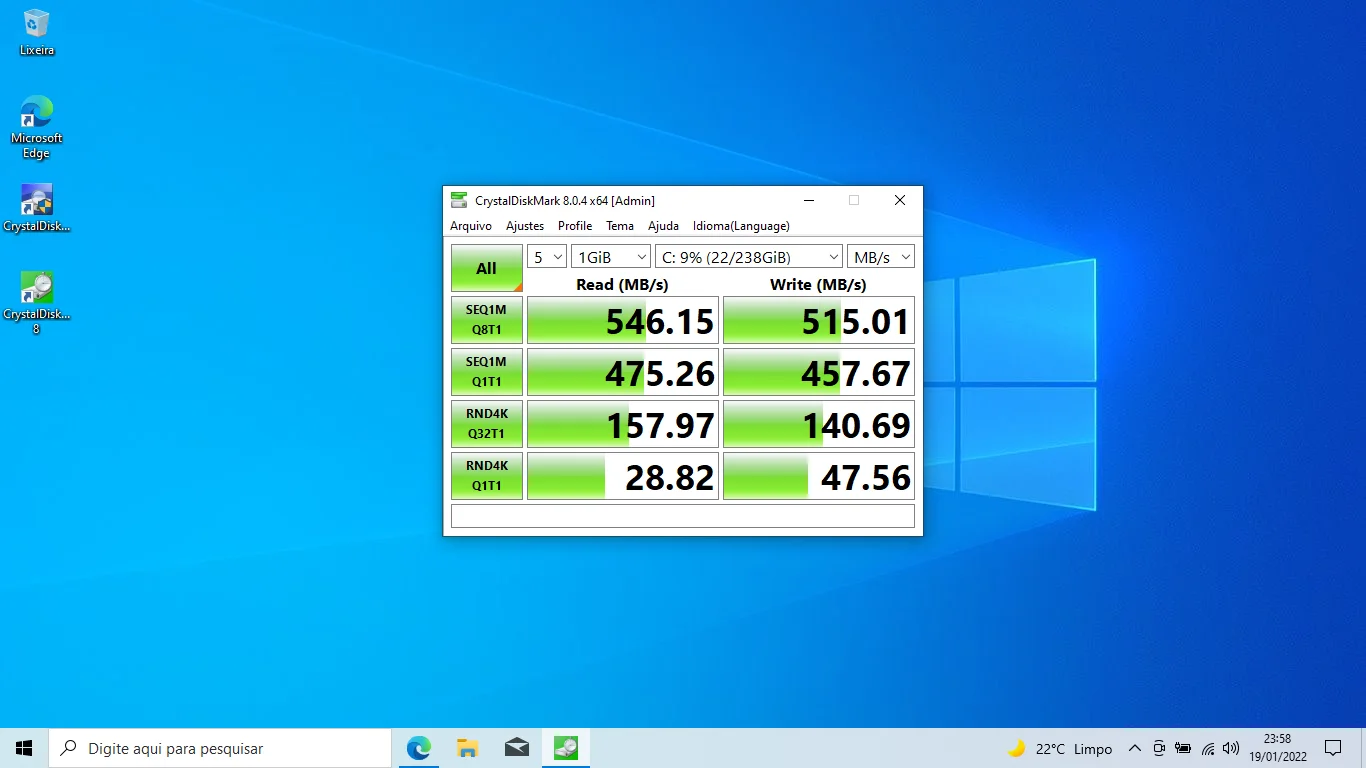The width and height of the screenshot is (1366, 768).
Task: Expand the 1GiB test size dropdown
Action: click(610, 257)
